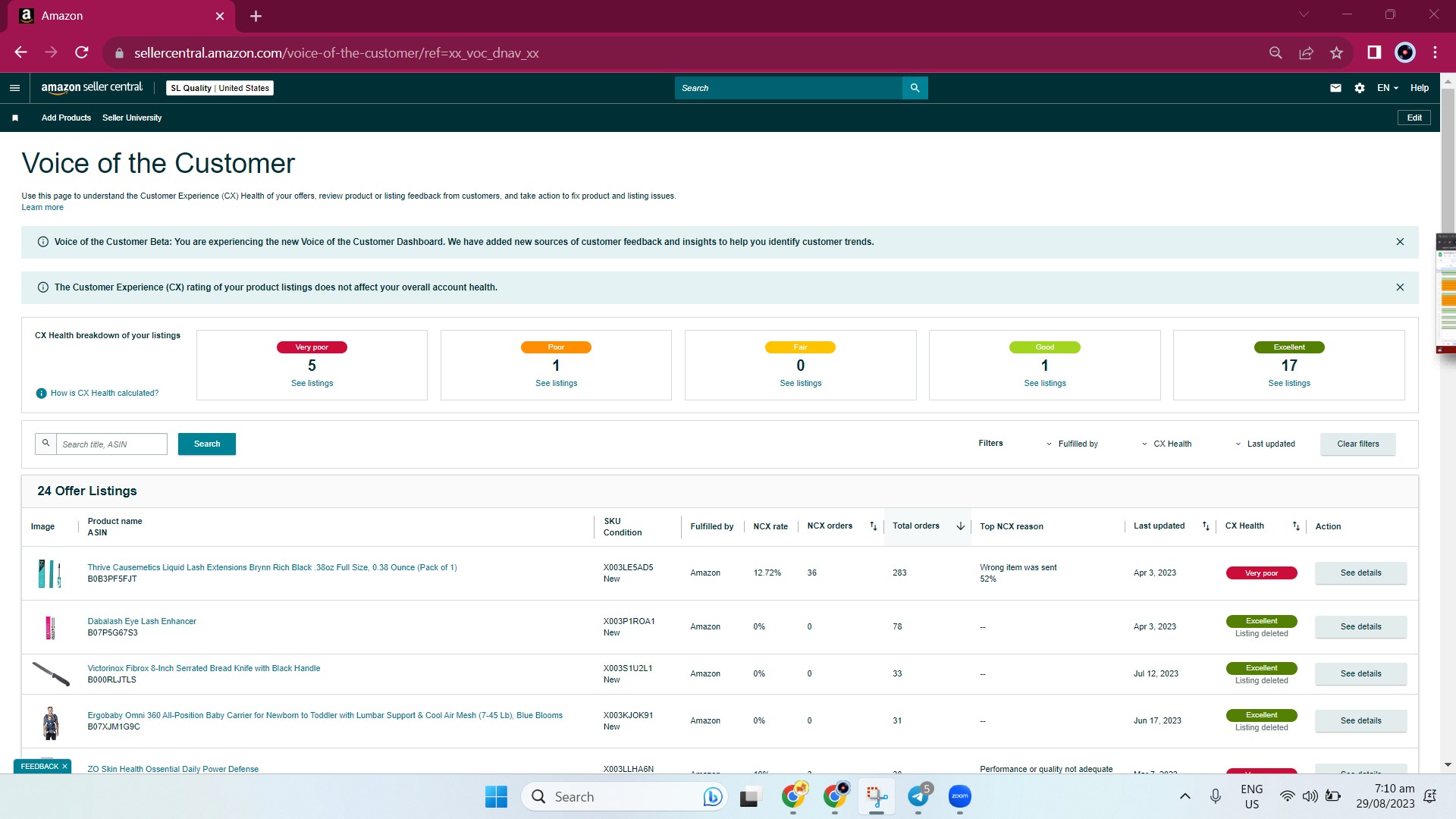Toggle the browser side panel icon
Image resolution: width=1456 pixels, height=819 pixels.
point(1374,52)
